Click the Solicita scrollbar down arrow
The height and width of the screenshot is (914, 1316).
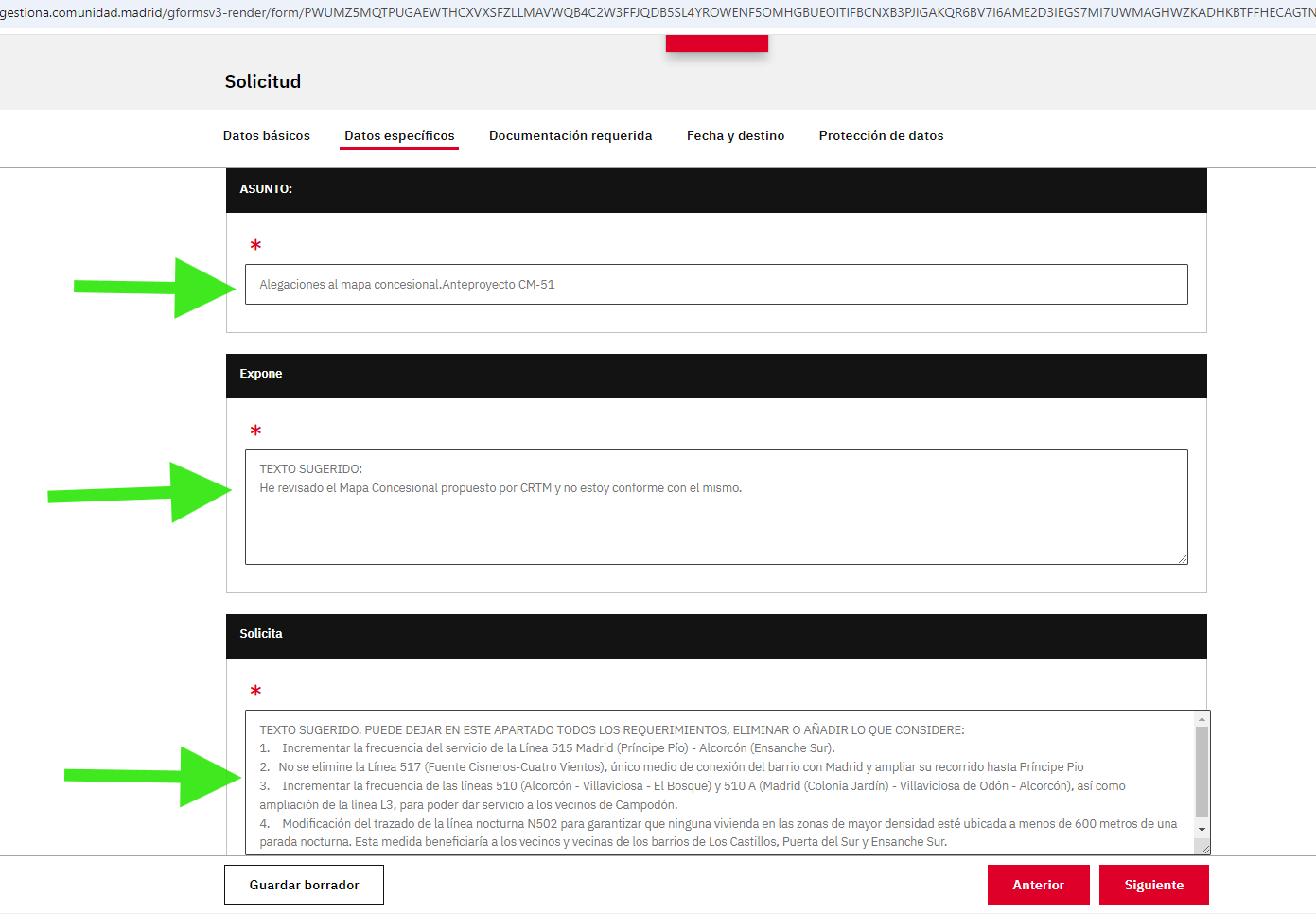1202,830
